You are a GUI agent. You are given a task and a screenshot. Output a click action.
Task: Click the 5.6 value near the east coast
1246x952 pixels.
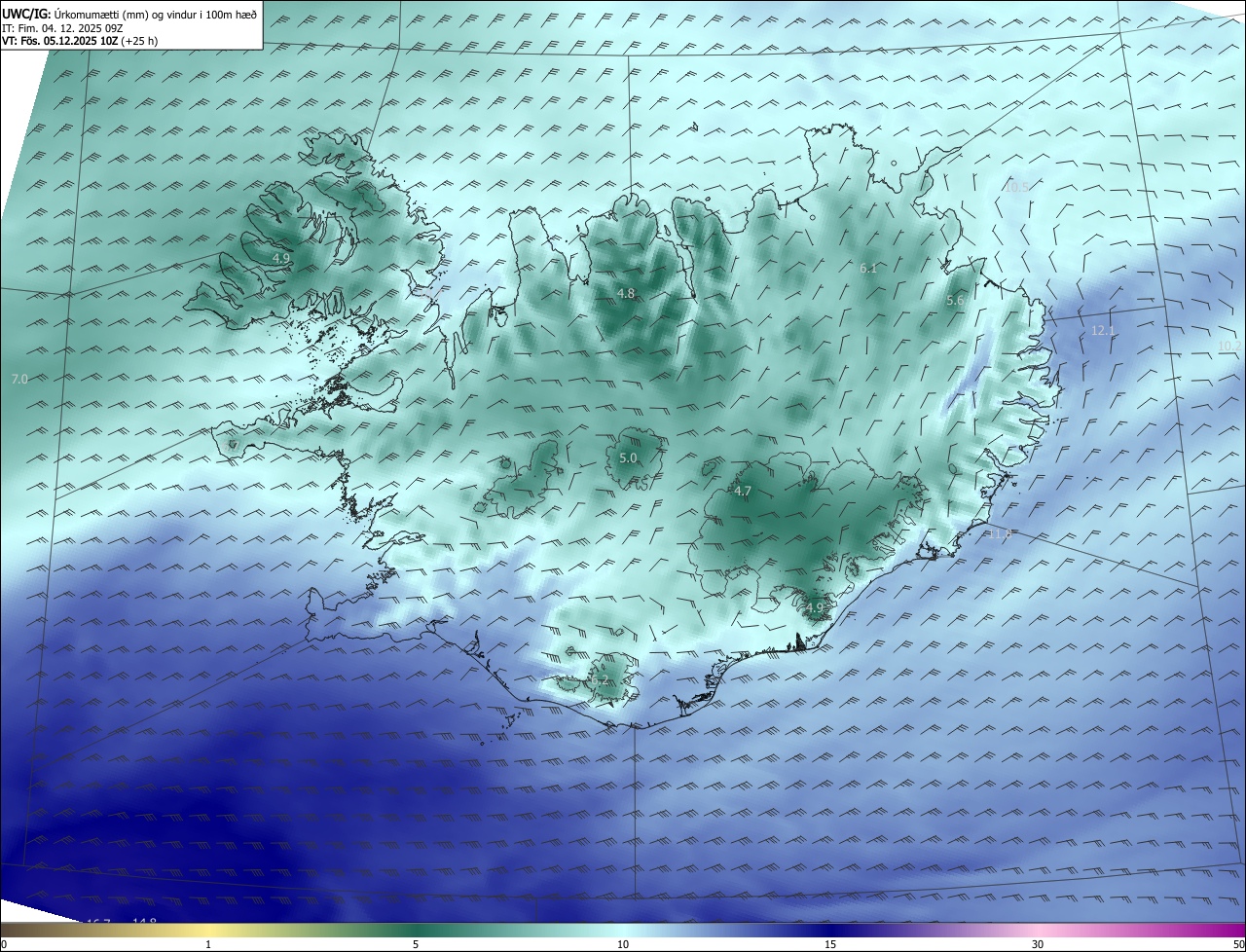pyautogui.click(x=955, y=301)
